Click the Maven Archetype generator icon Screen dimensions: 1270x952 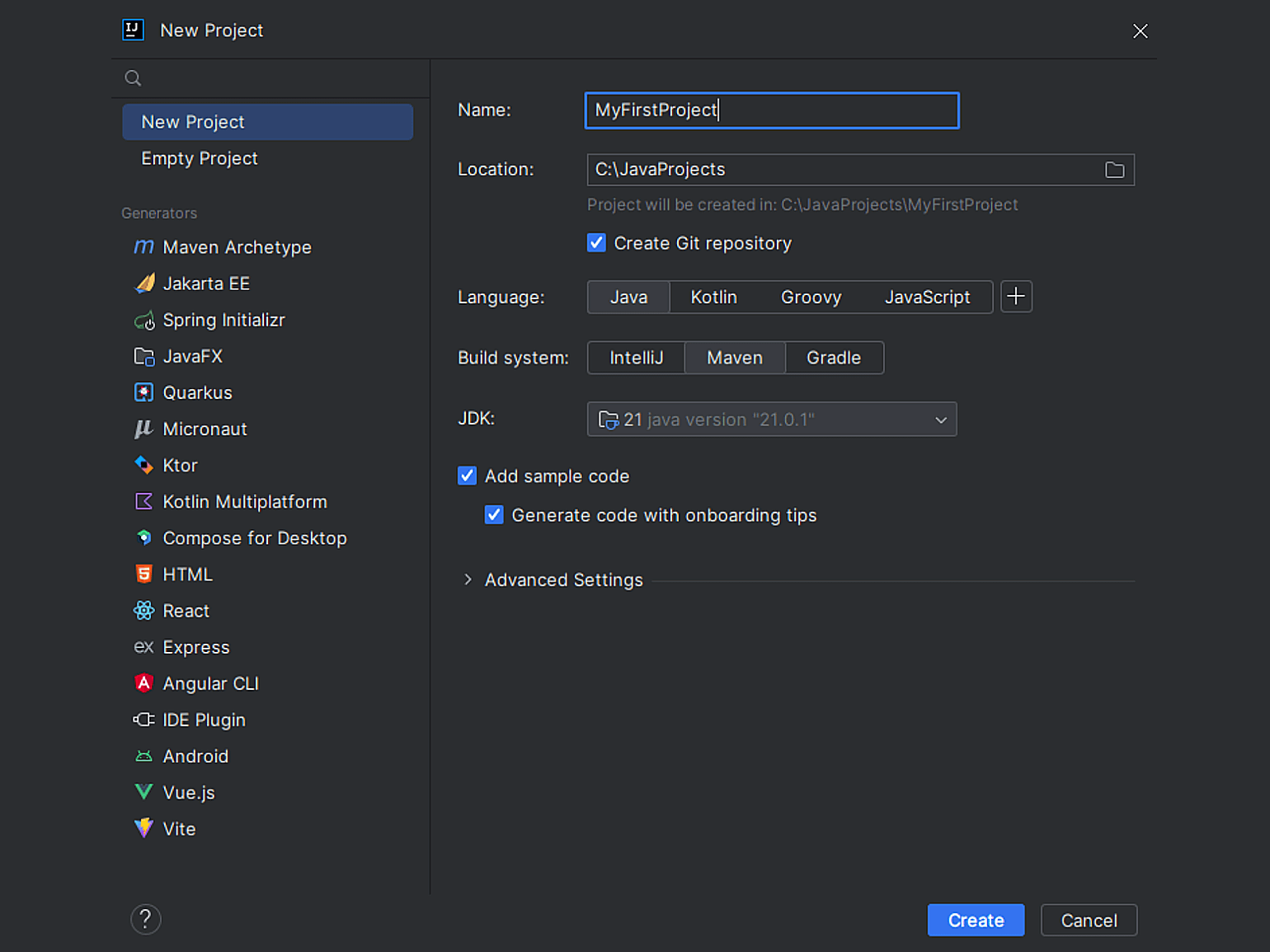coord(143,247)
